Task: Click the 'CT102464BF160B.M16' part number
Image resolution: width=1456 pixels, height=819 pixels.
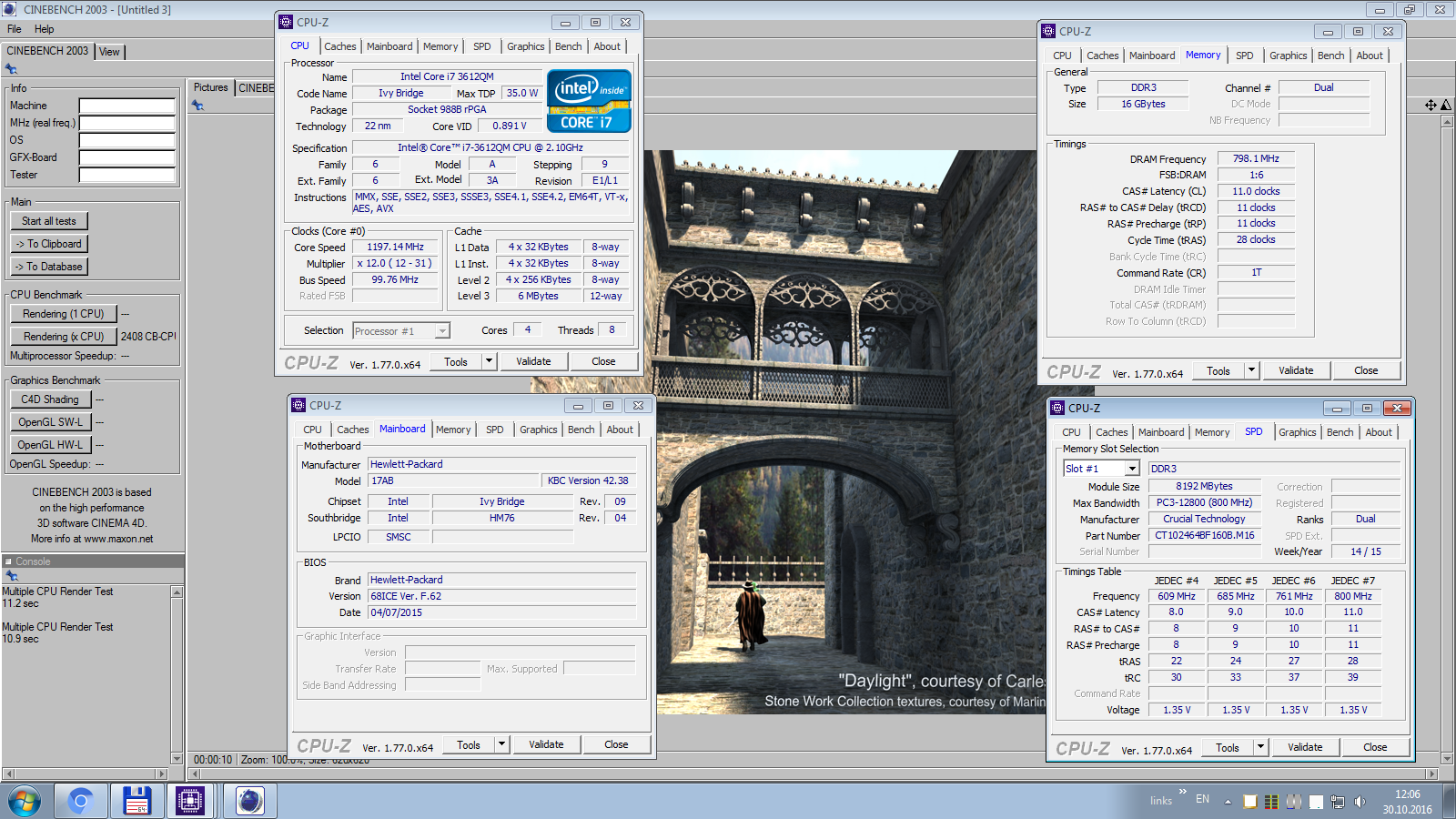Action: (x=1204, y=535)
